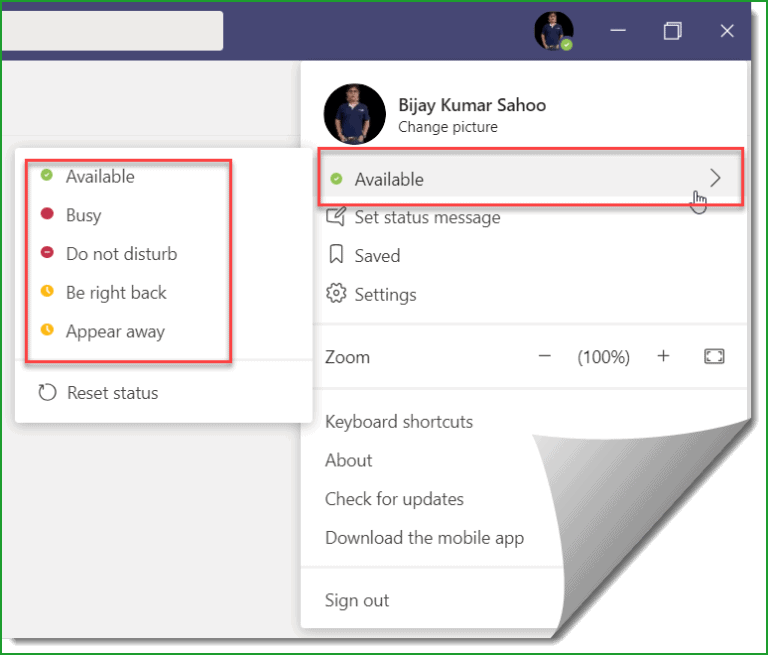This screenshot has width=768, height=655.
Task: Open the About menu item
Action: point(349,460)
